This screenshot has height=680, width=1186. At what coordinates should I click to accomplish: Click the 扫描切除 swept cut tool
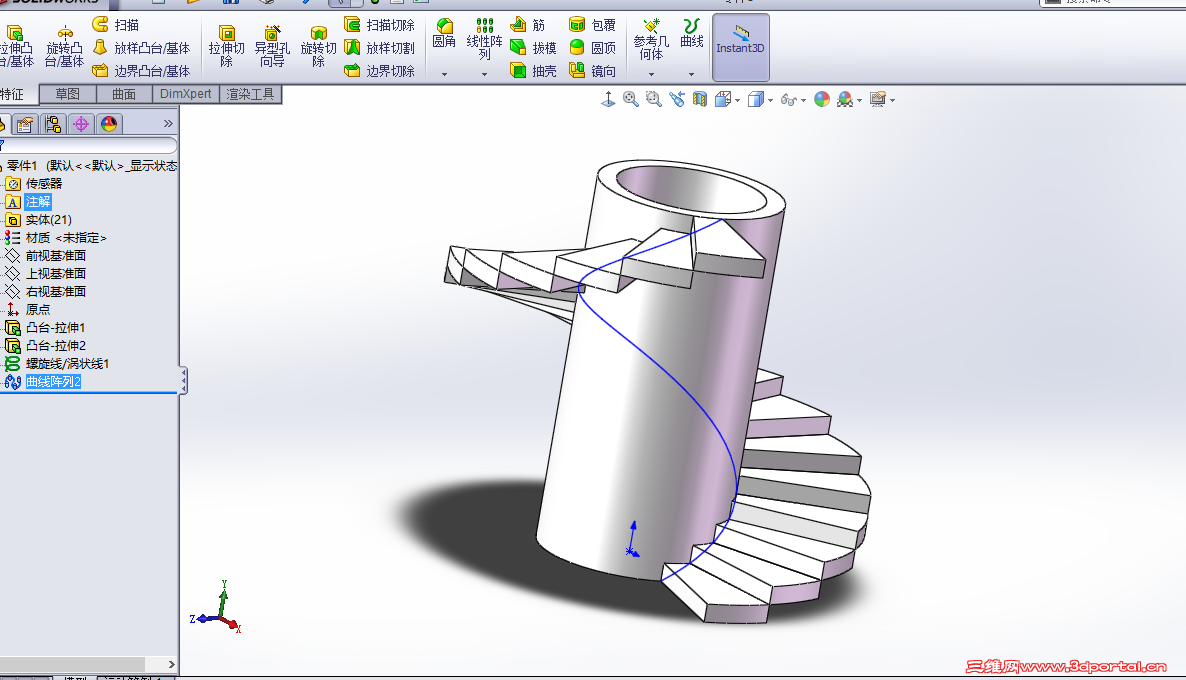click(x=380, y=25)
